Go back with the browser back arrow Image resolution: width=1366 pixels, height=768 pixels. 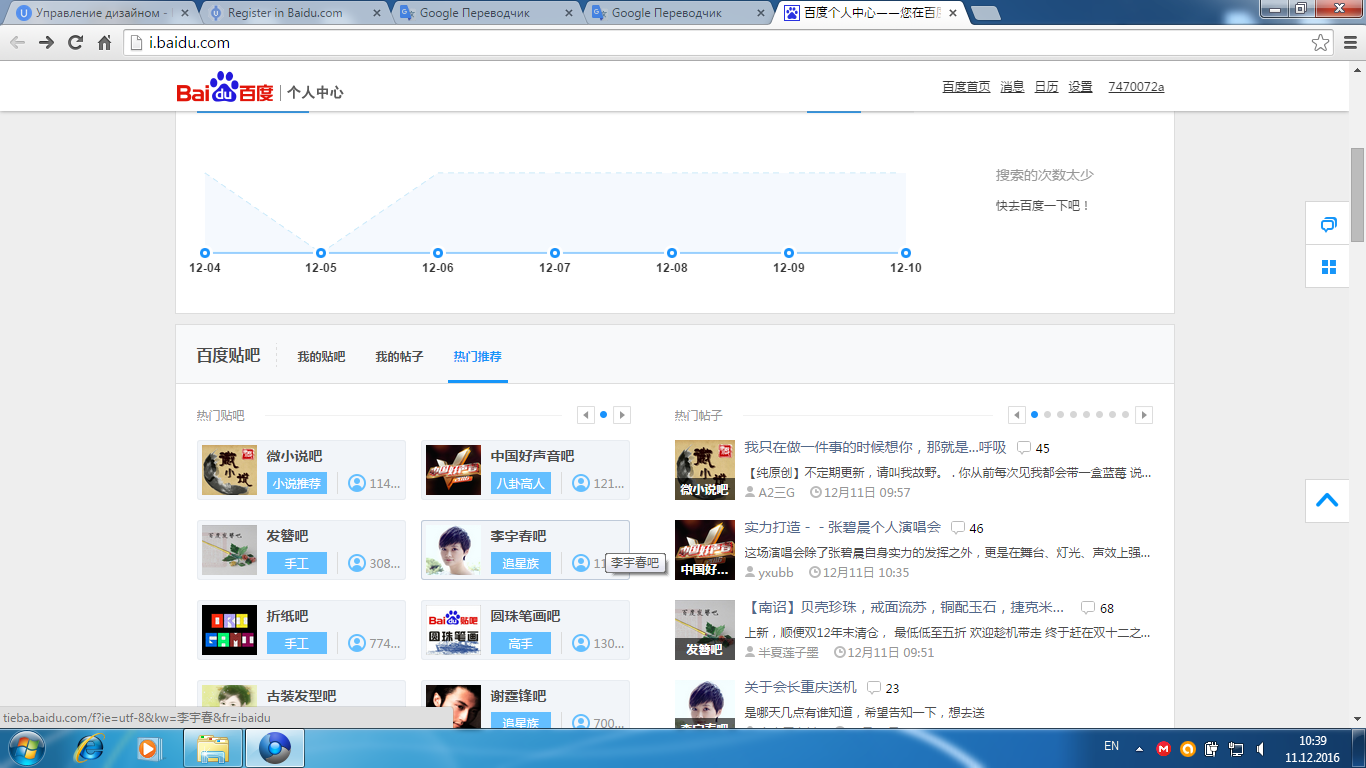(17, 43)
